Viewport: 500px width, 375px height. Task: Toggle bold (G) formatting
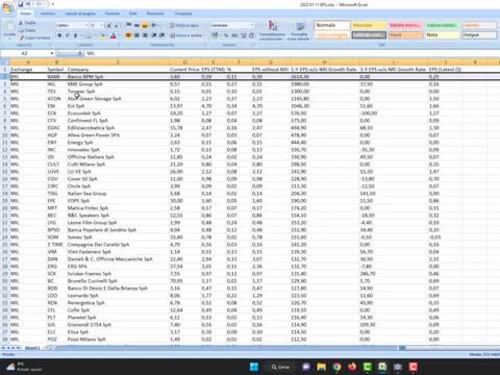[x=60, y=35]
